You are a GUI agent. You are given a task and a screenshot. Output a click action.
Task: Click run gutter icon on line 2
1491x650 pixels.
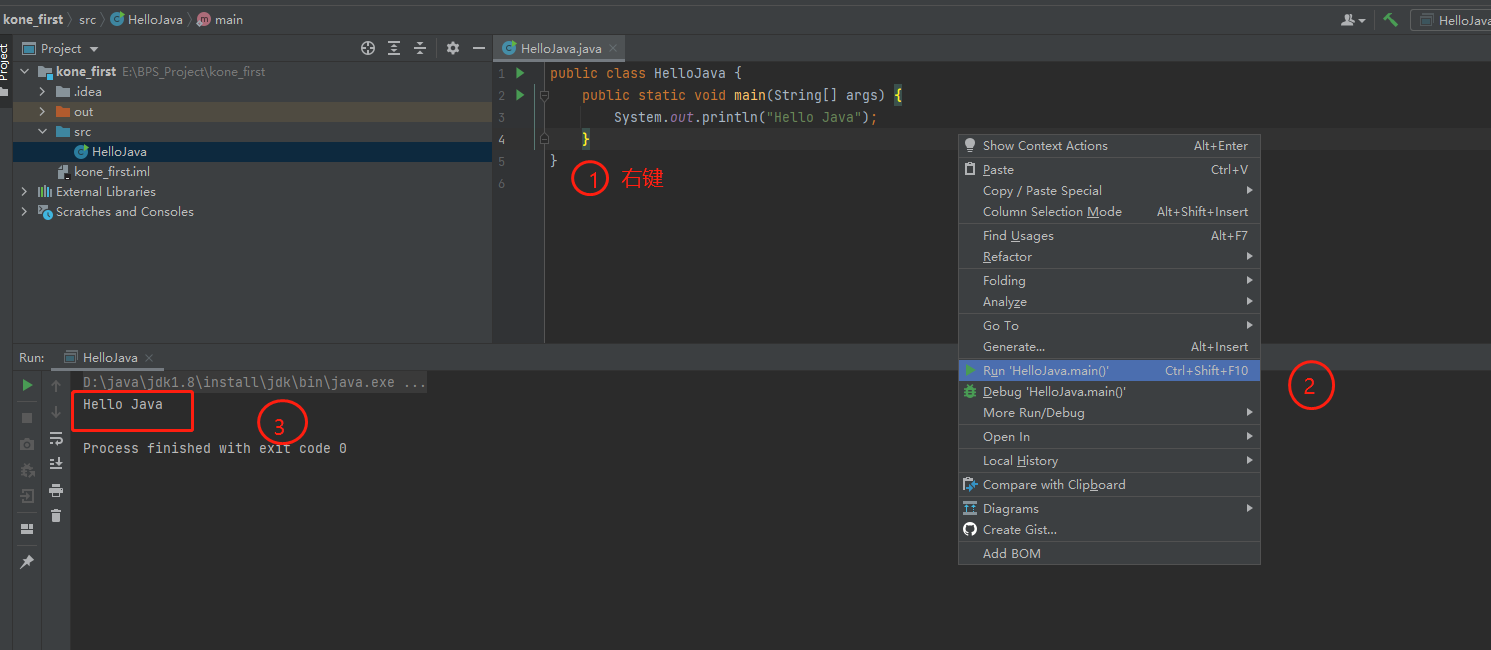[520, 95]
